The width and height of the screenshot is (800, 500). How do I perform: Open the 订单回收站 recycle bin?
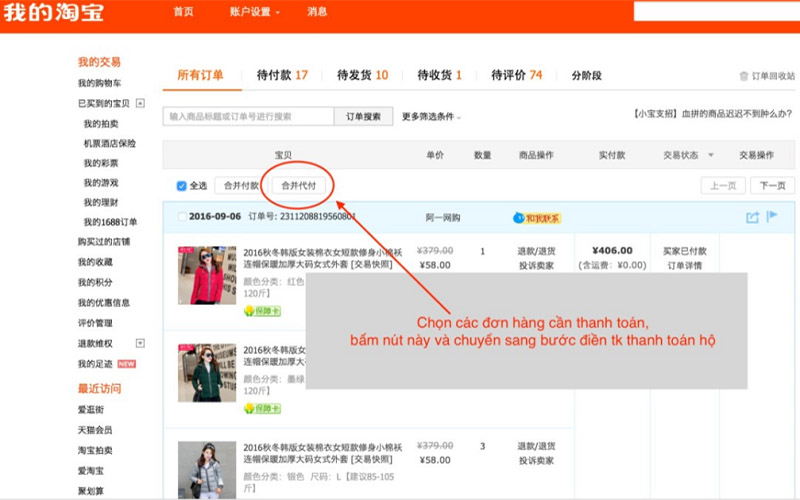click(766, 76)
